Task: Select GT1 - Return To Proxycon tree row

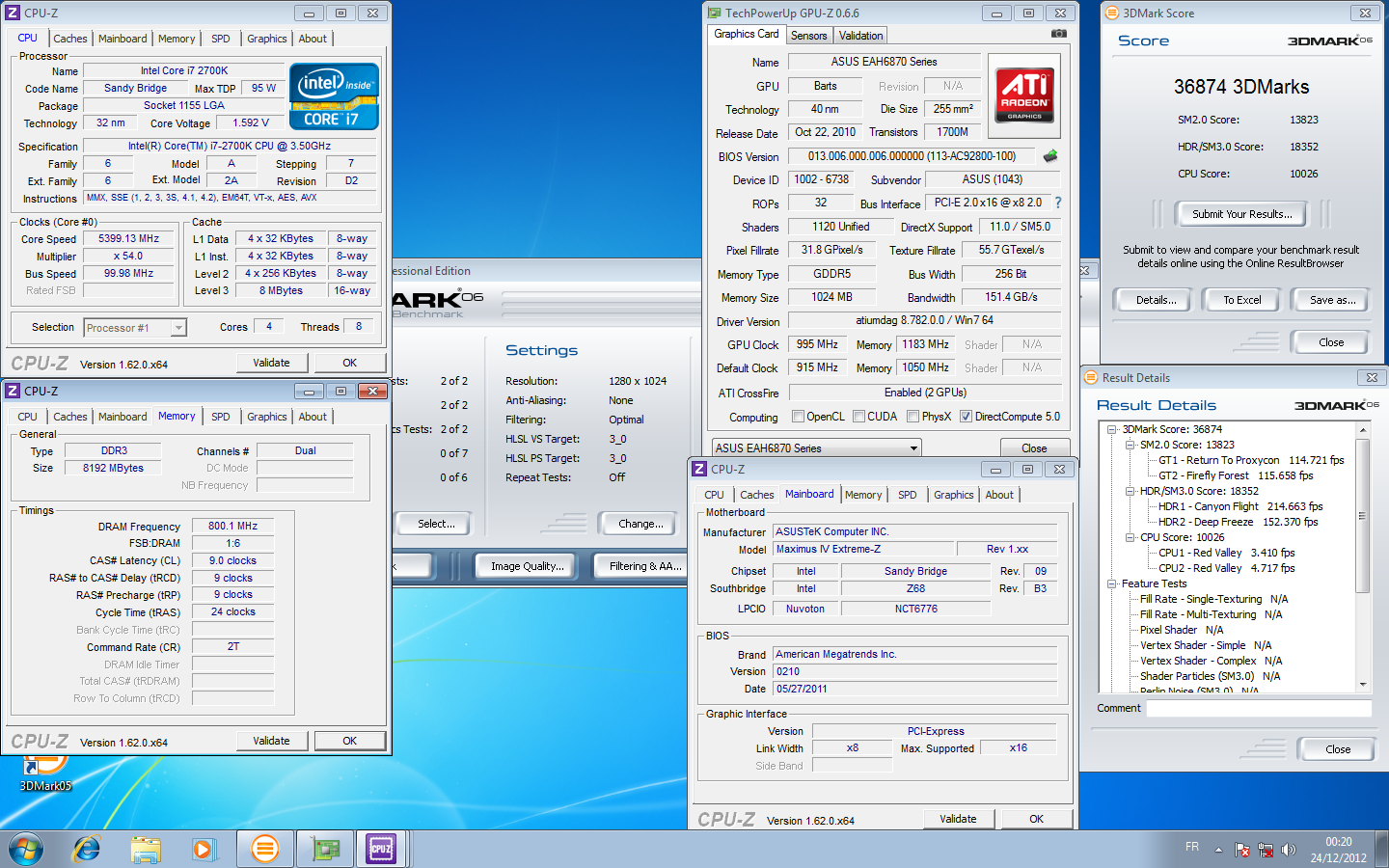Action: pyautogui.click(x=1251, y=460)
